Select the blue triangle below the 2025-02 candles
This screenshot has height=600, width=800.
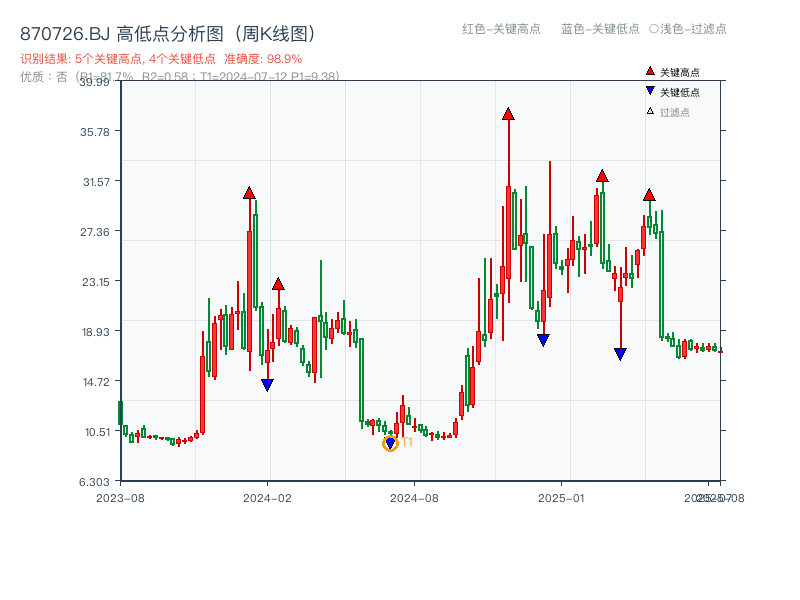click(621, 352)
